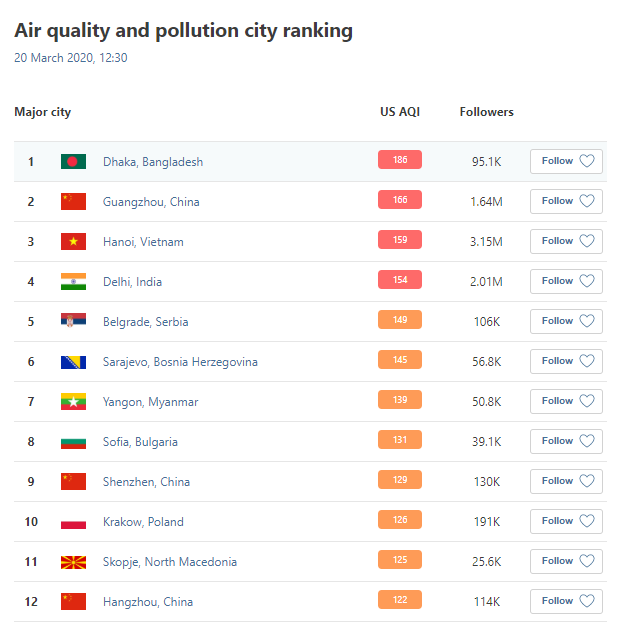Screen dimensions: 617x624
Task: Click the India flag beside Delhi
Action: (x=73, y=282)
